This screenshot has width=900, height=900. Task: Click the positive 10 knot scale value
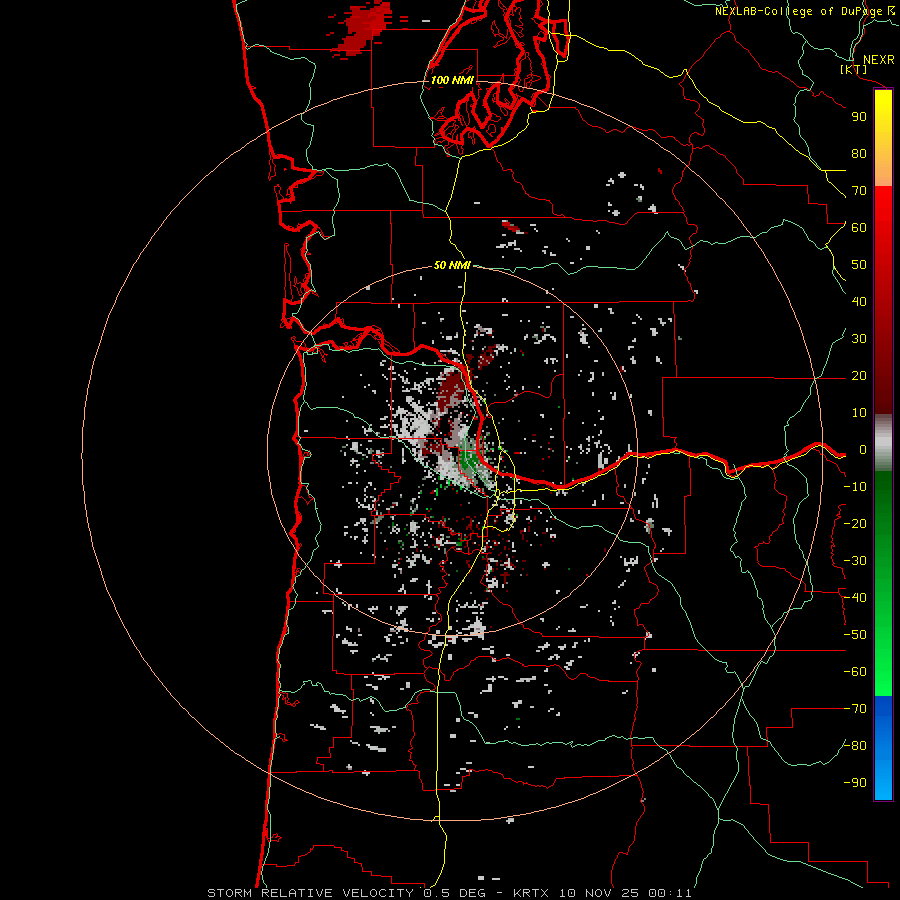[859, 413]
